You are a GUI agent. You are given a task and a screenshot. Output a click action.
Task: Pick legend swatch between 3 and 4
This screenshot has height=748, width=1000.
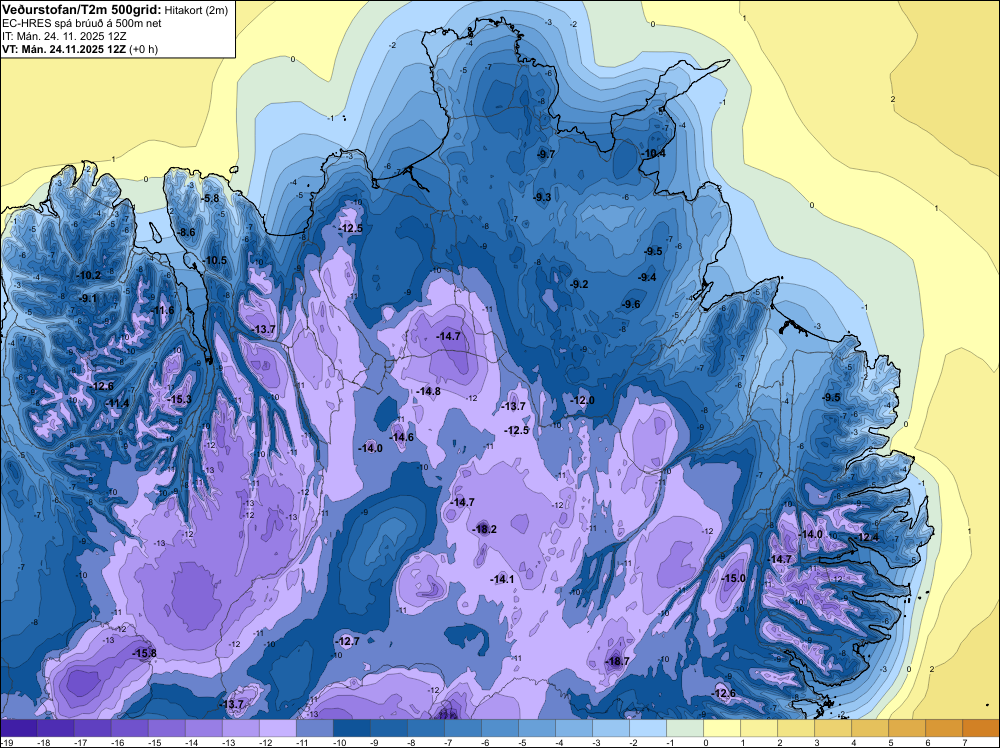pos(833,728)
